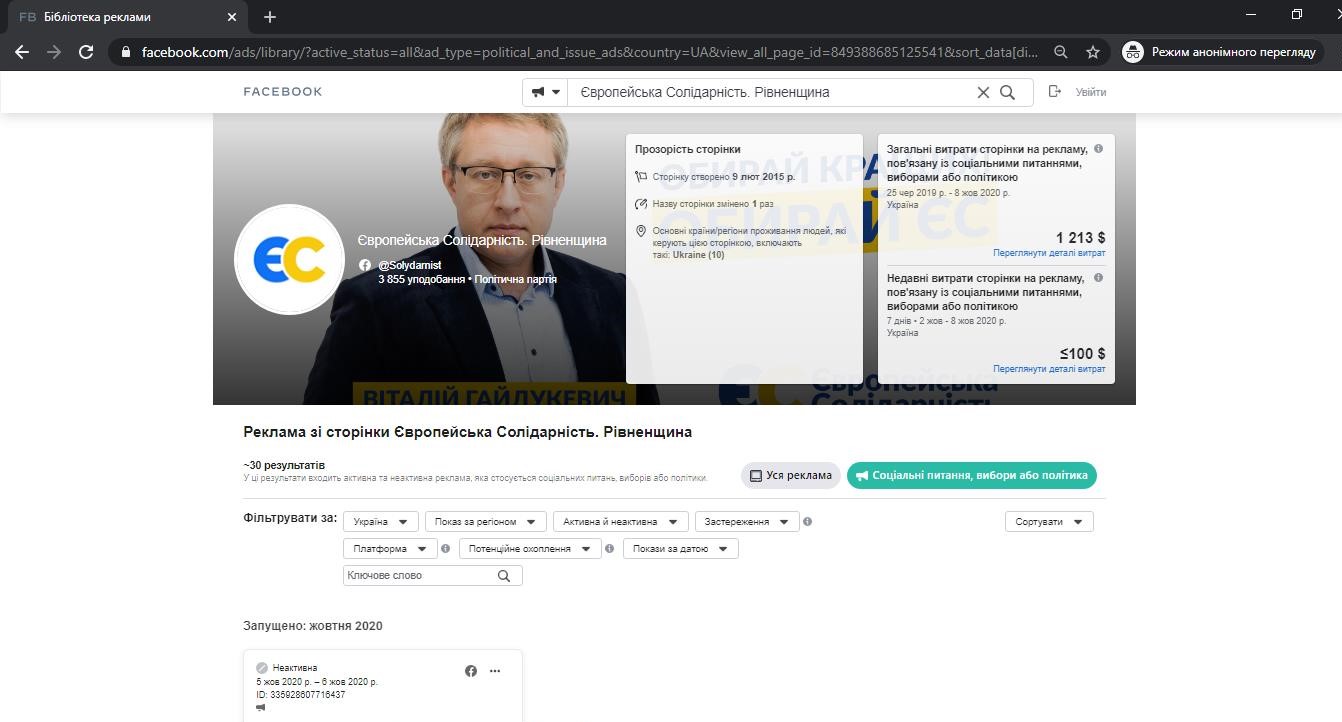Screen dimensions: 1342x722
Task: Click the FACEBOOK logo text
Action: (283, 92)
